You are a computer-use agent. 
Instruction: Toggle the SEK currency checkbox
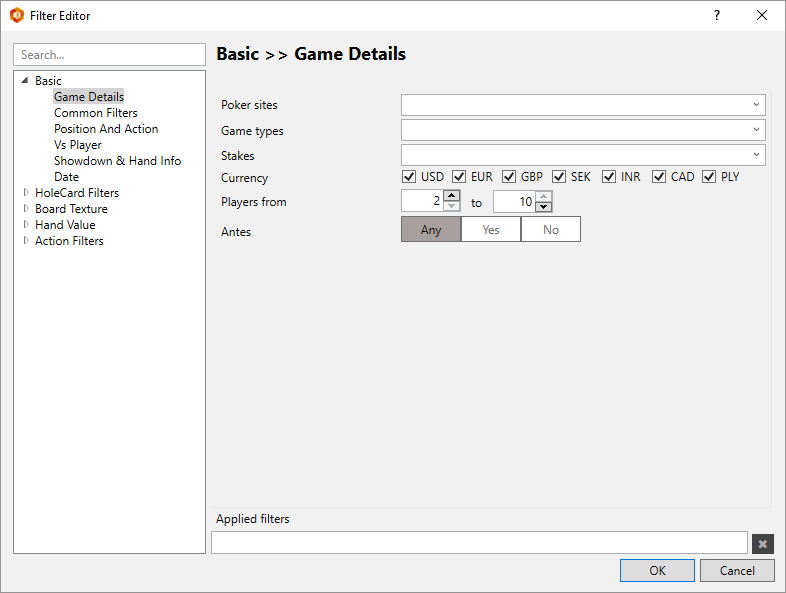coord(559,176)
